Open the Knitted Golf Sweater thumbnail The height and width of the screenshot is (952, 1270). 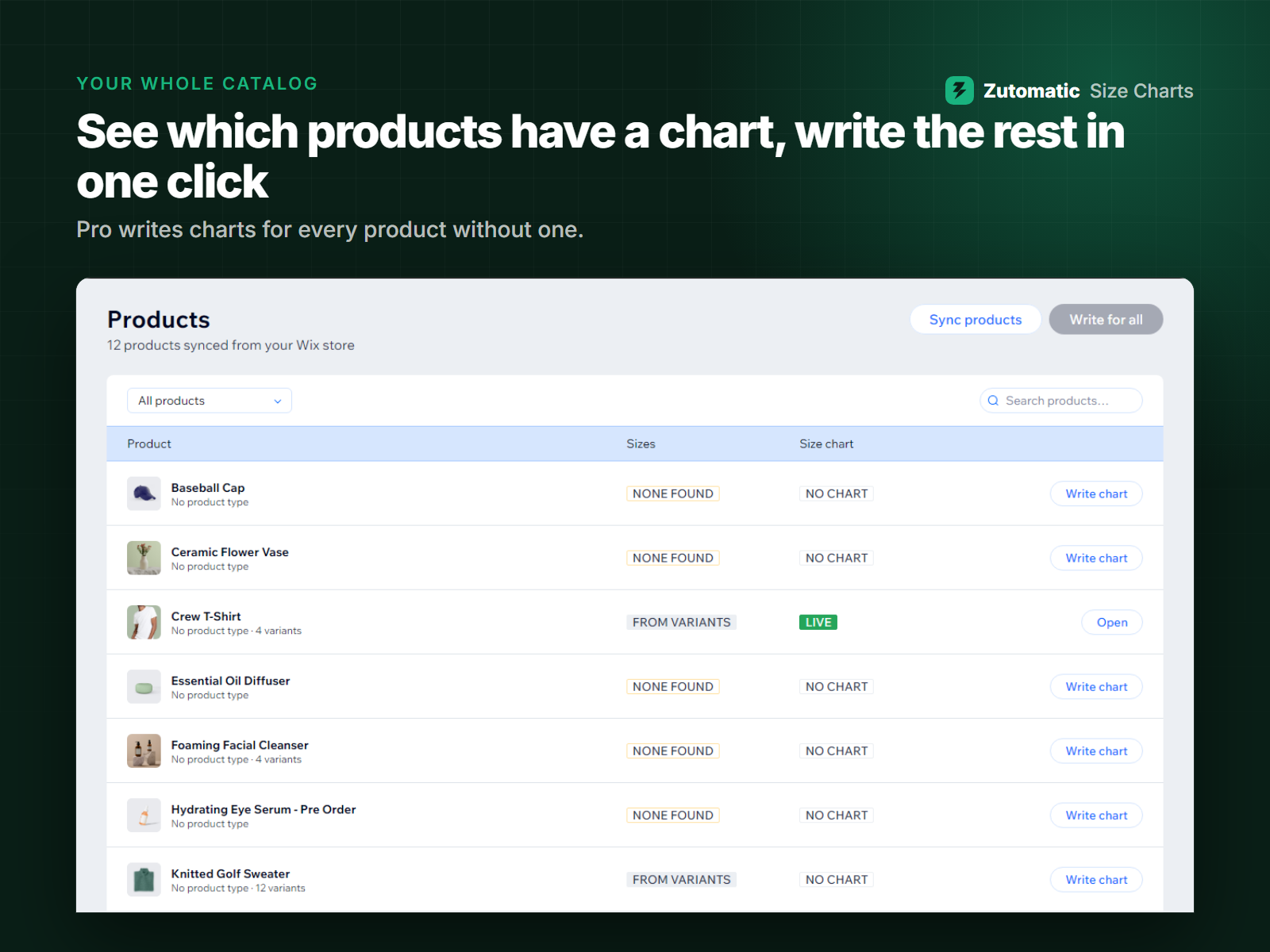144,879
